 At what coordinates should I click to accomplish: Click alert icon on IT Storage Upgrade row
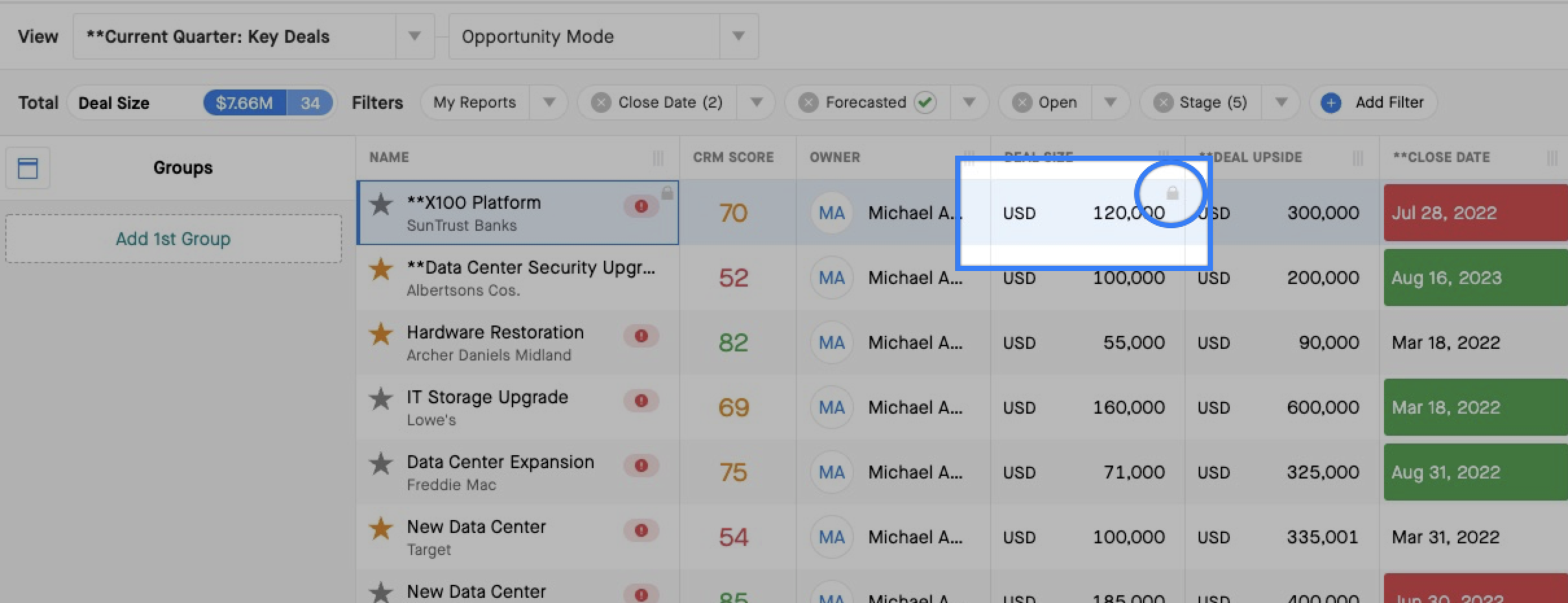pos(641,401)
